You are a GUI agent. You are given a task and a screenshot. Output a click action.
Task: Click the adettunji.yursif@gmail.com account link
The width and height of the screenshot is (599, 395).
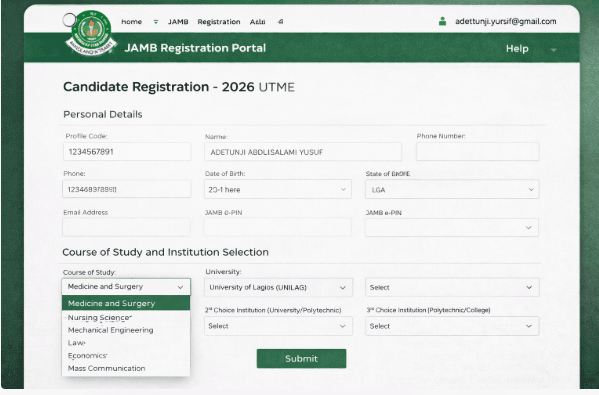coord(505,21)
